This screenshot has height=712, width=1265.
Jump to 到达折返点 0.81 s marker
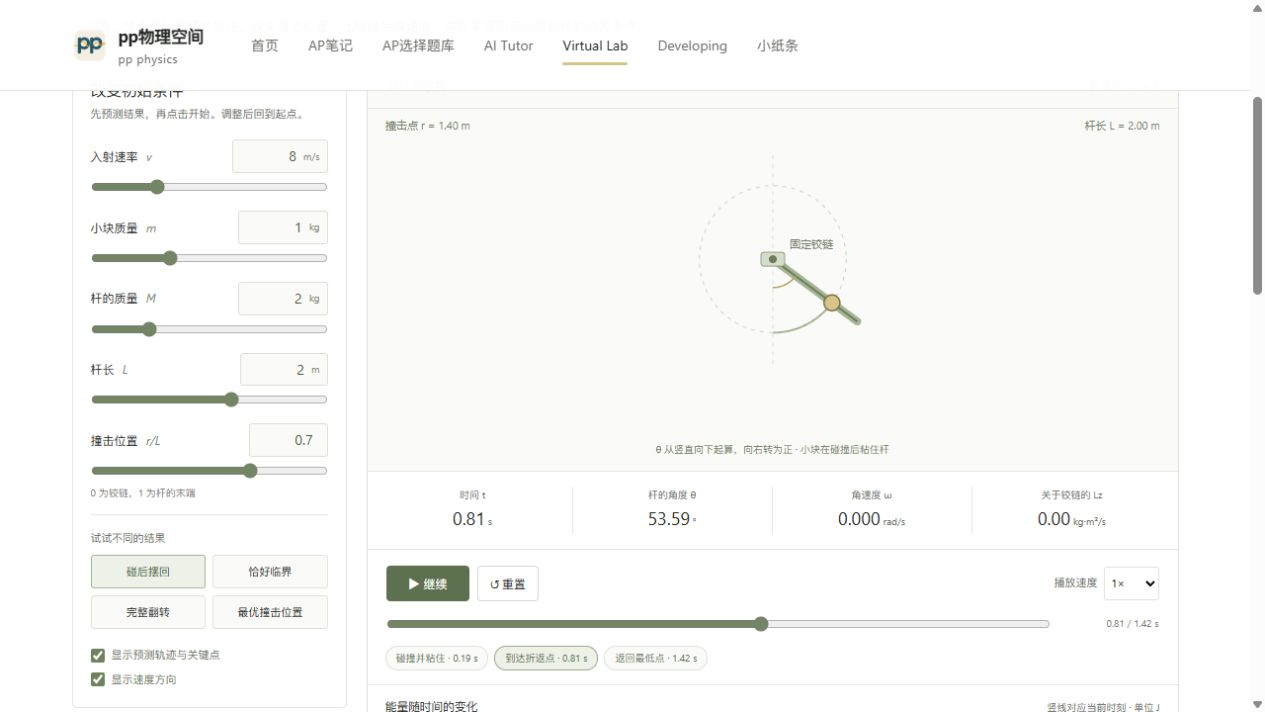[x=546, y=658]
